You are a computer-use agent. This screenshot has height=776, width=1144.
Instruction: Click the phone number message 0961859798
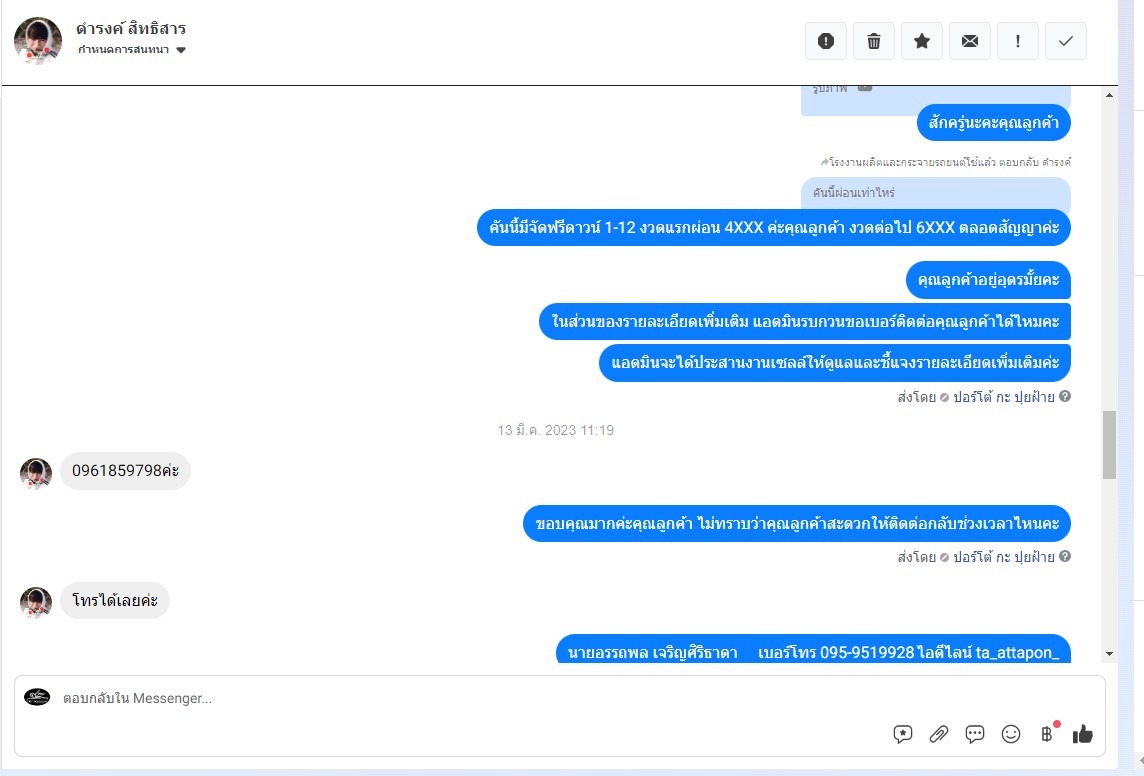[125, 470]
